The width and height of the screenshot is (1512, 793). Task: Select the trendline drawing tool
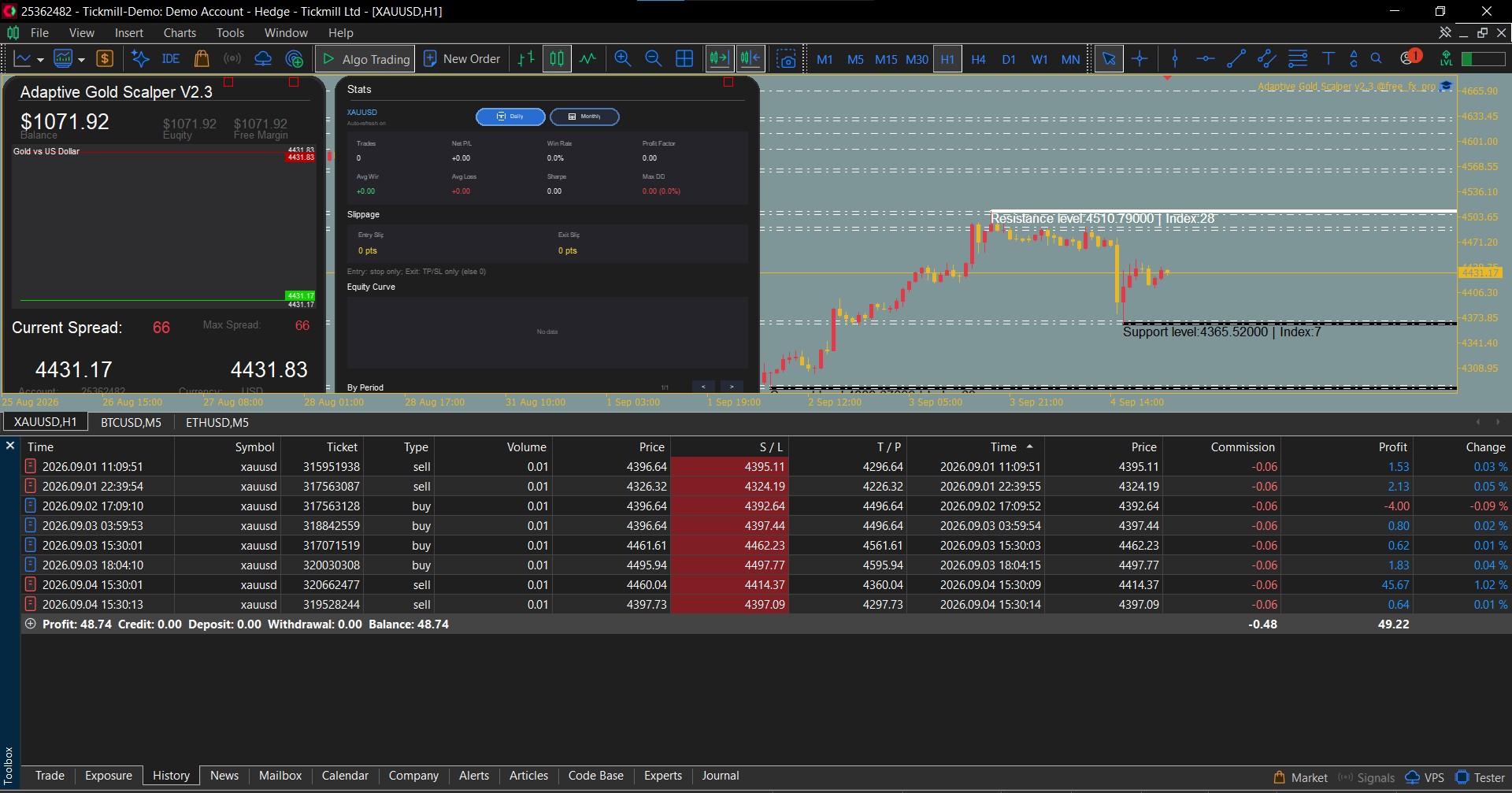[x=1236, y=59]
